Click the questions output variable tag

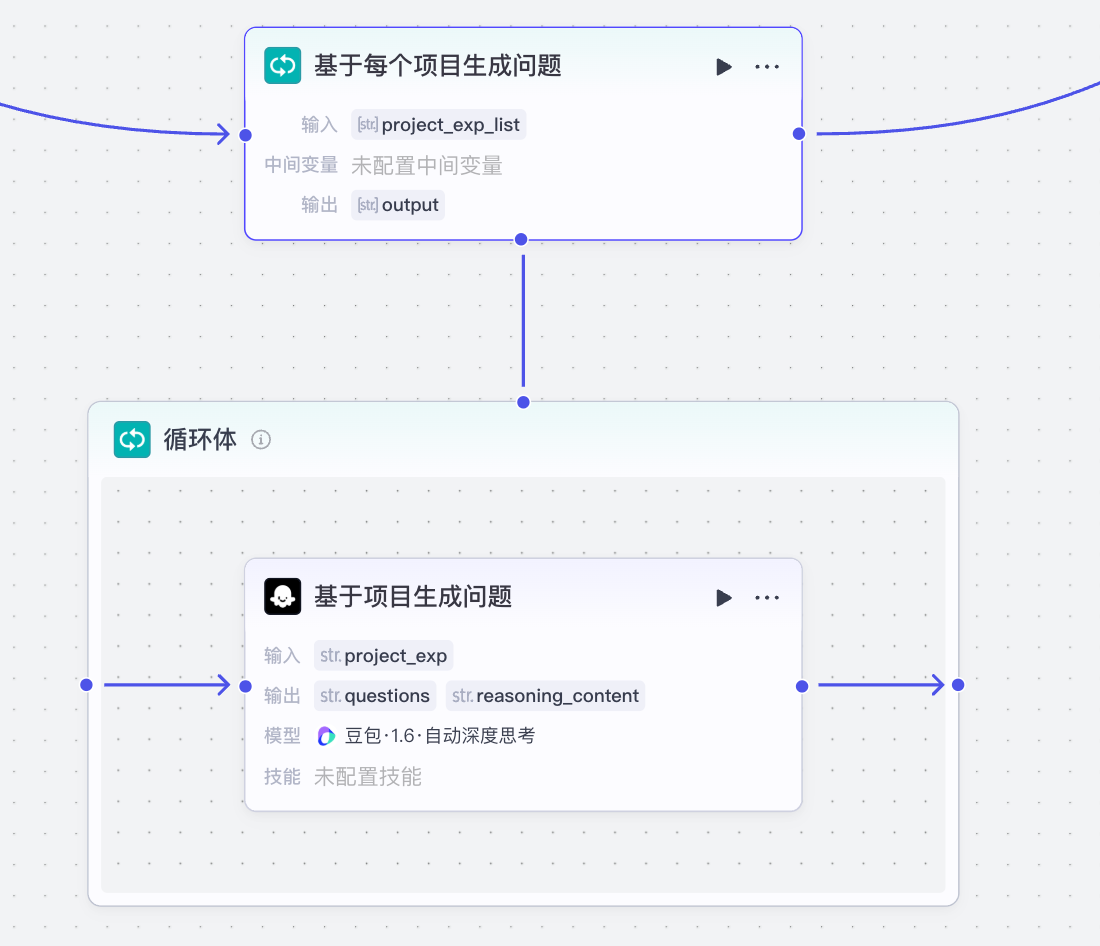tap(375, 696)
